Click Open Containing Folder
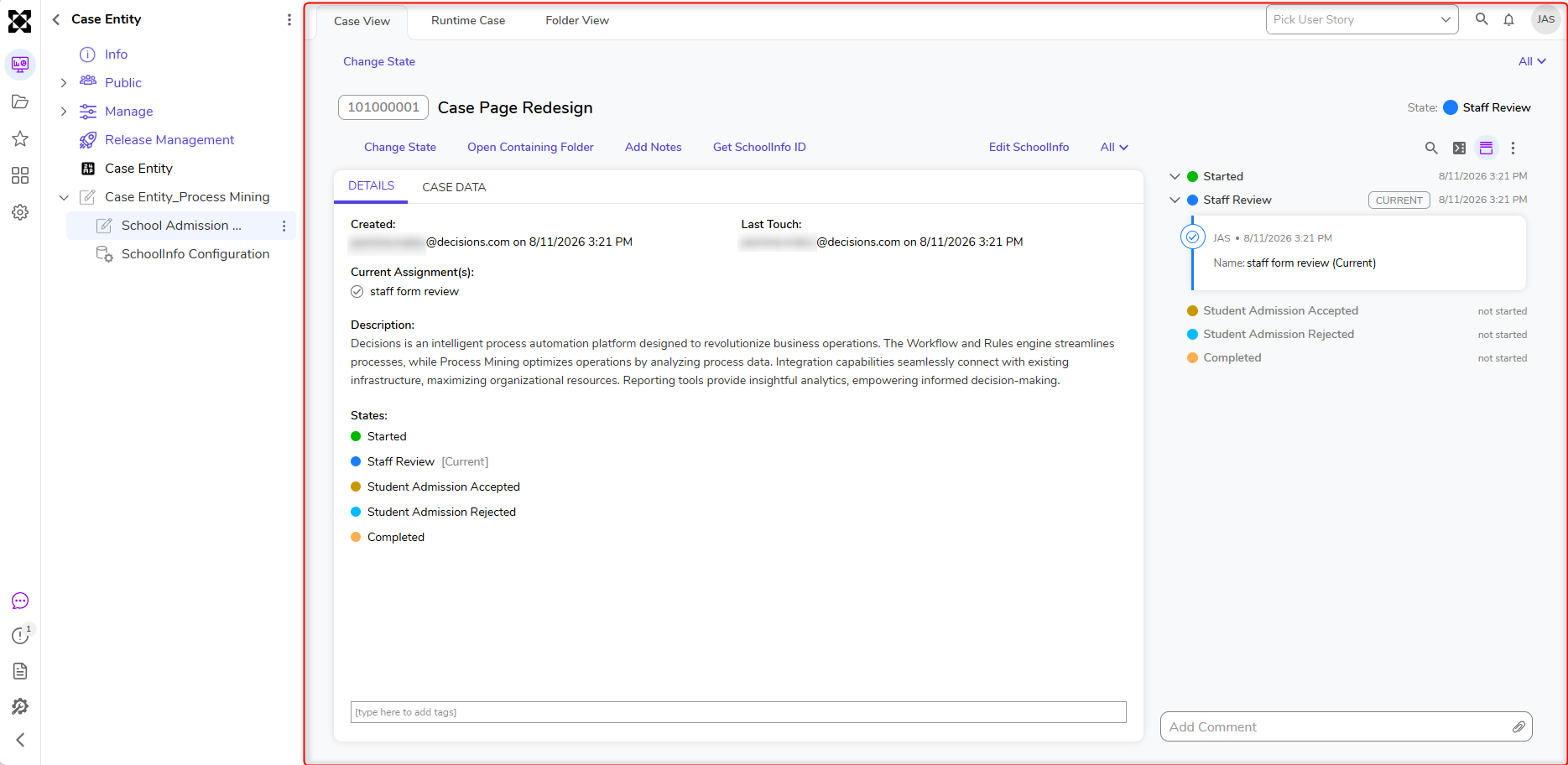The image size is (1568, 765). (530, 147)
